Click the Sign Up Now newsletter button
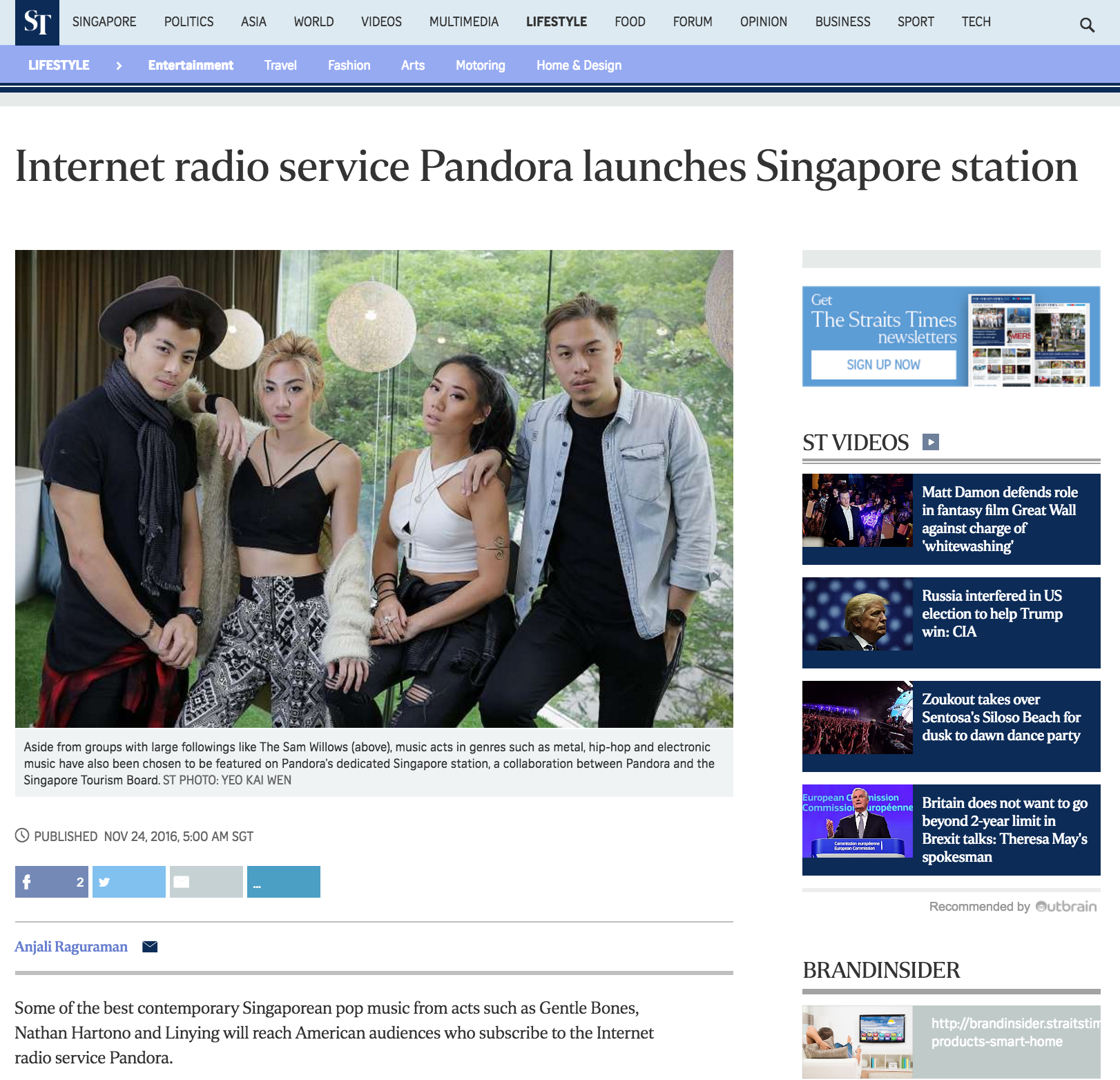This screenshot has height=1080, width=1120. [883, 365]
